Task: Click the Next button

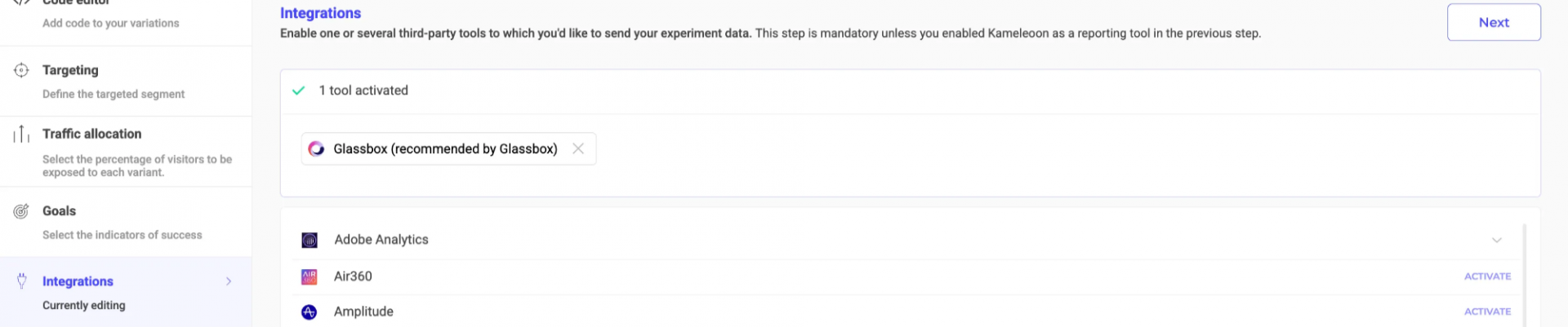Action: click(1494, 23)
